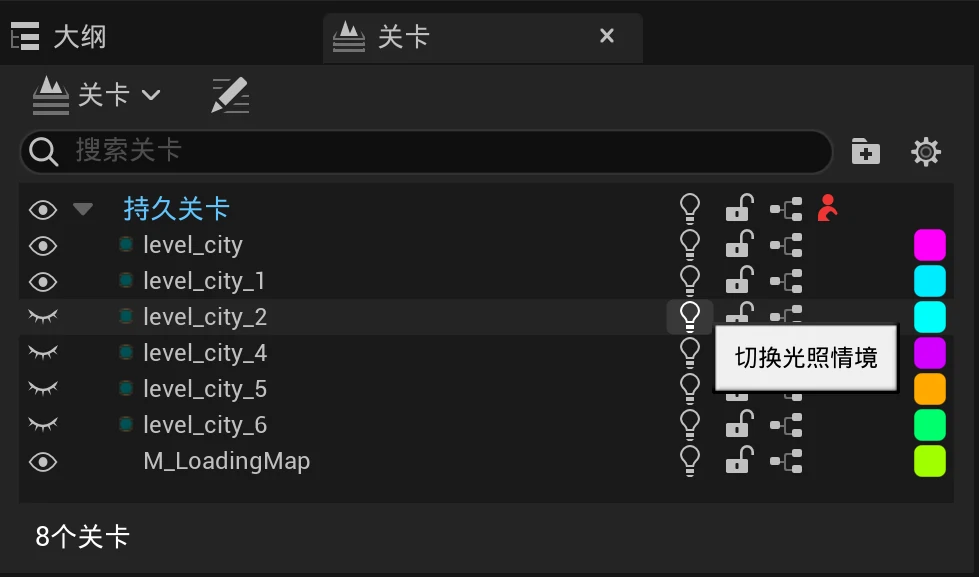The width and height of the screenshot is (979, 577).
Task: Toggle lighting scenario for level_city_2
Action: pyautogui.click(x=690, y=317)
